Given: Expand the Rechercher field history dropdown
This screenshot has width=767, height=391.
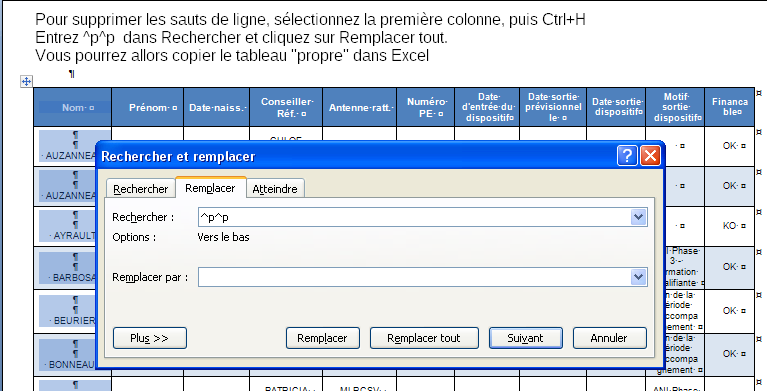Looking at the screenshot, I should pos(638,217).
